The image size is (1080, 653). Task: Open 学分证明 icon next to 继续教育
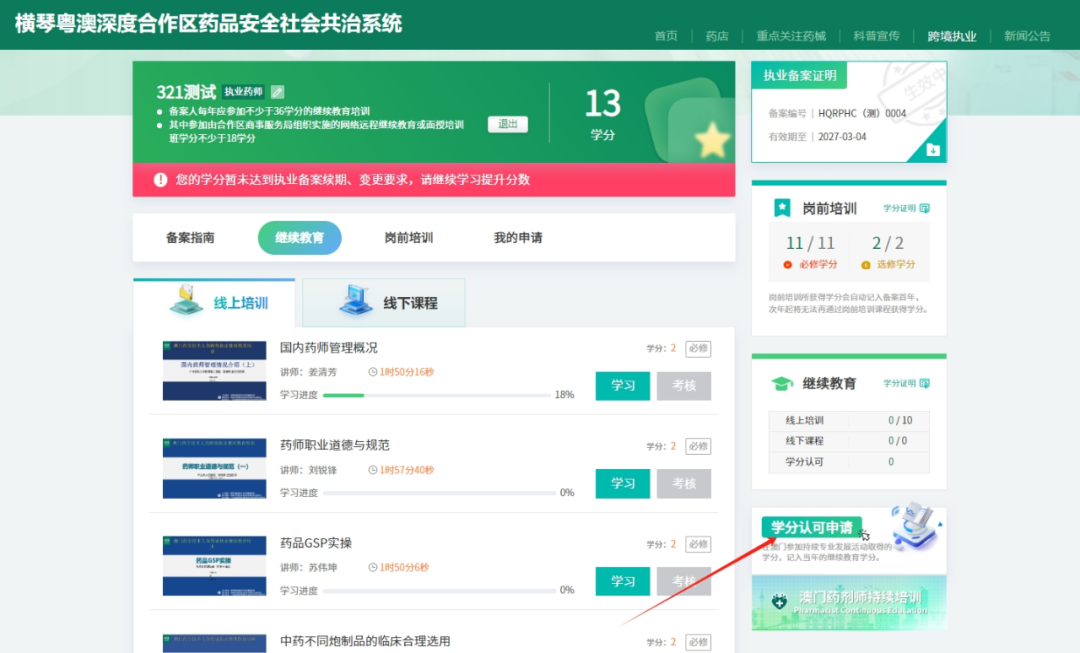924,383
